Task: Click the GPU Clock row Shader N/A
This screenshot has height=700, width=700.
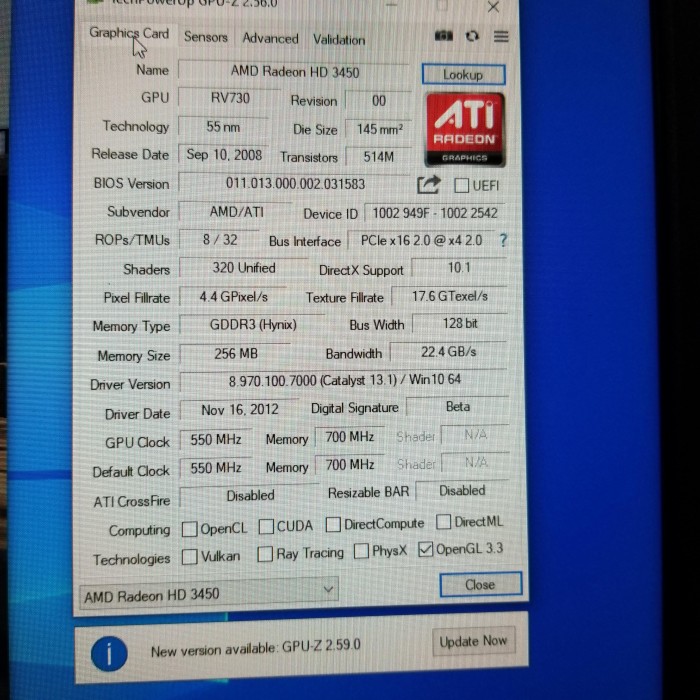Action: (x=475, y=434)
